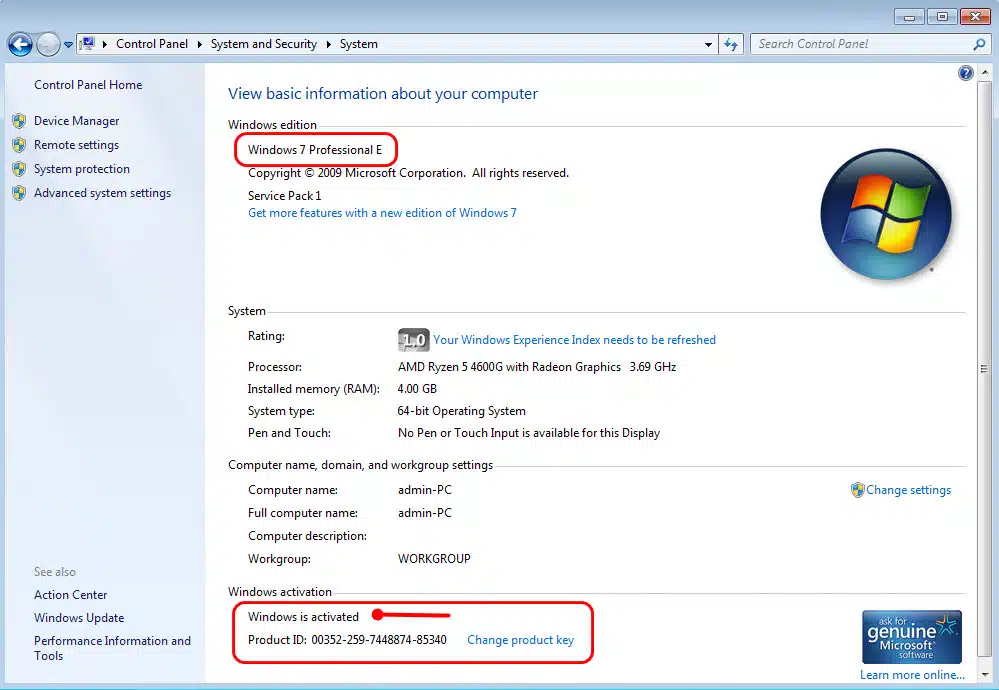Screen dimensions: 999x690
Task: Click the Windows 7 Professional E text
Action: point(315,150)
